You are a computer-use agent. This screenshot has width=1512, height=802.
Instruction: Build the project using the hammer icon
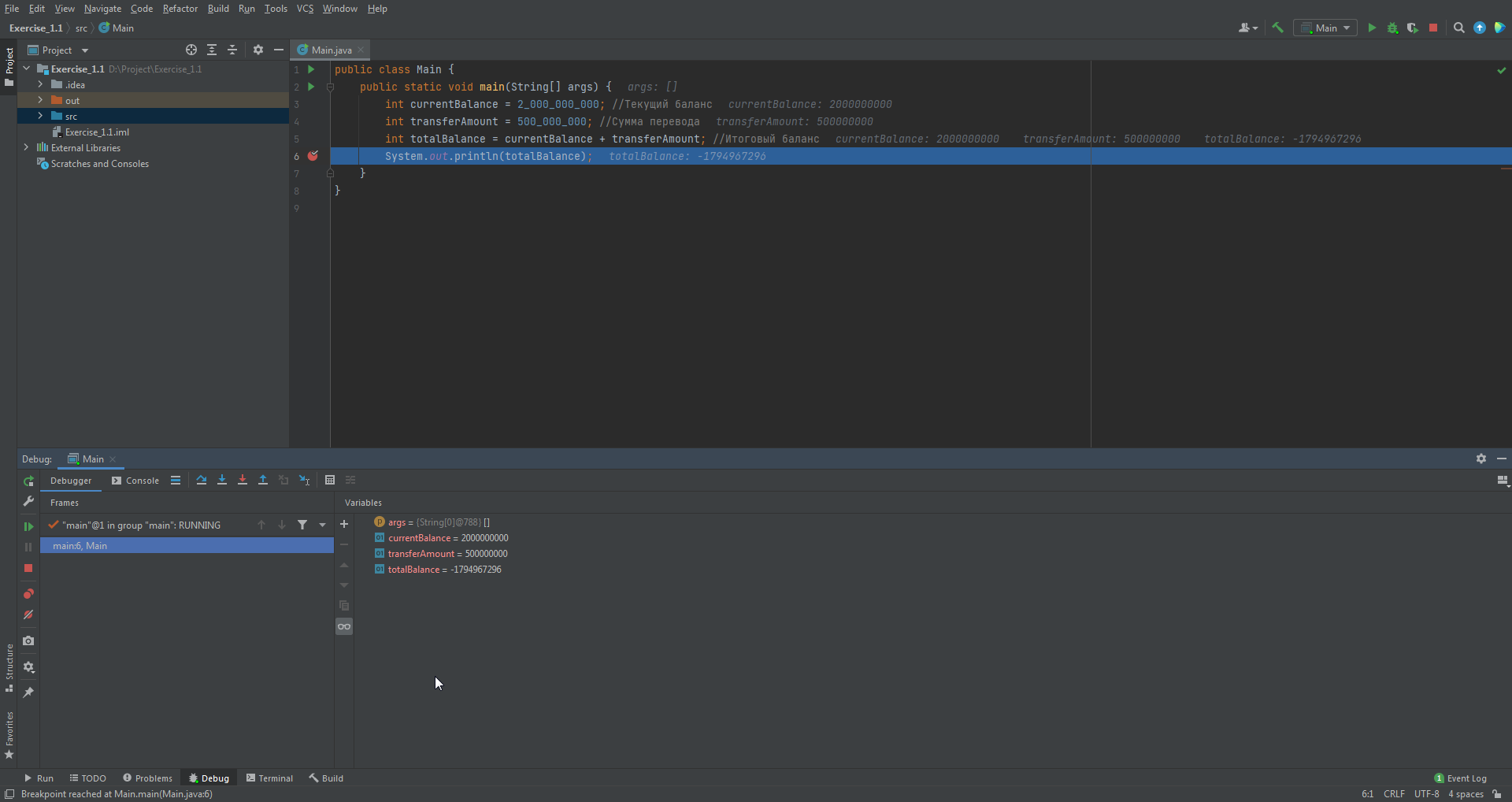click(x=1277, y=28)
